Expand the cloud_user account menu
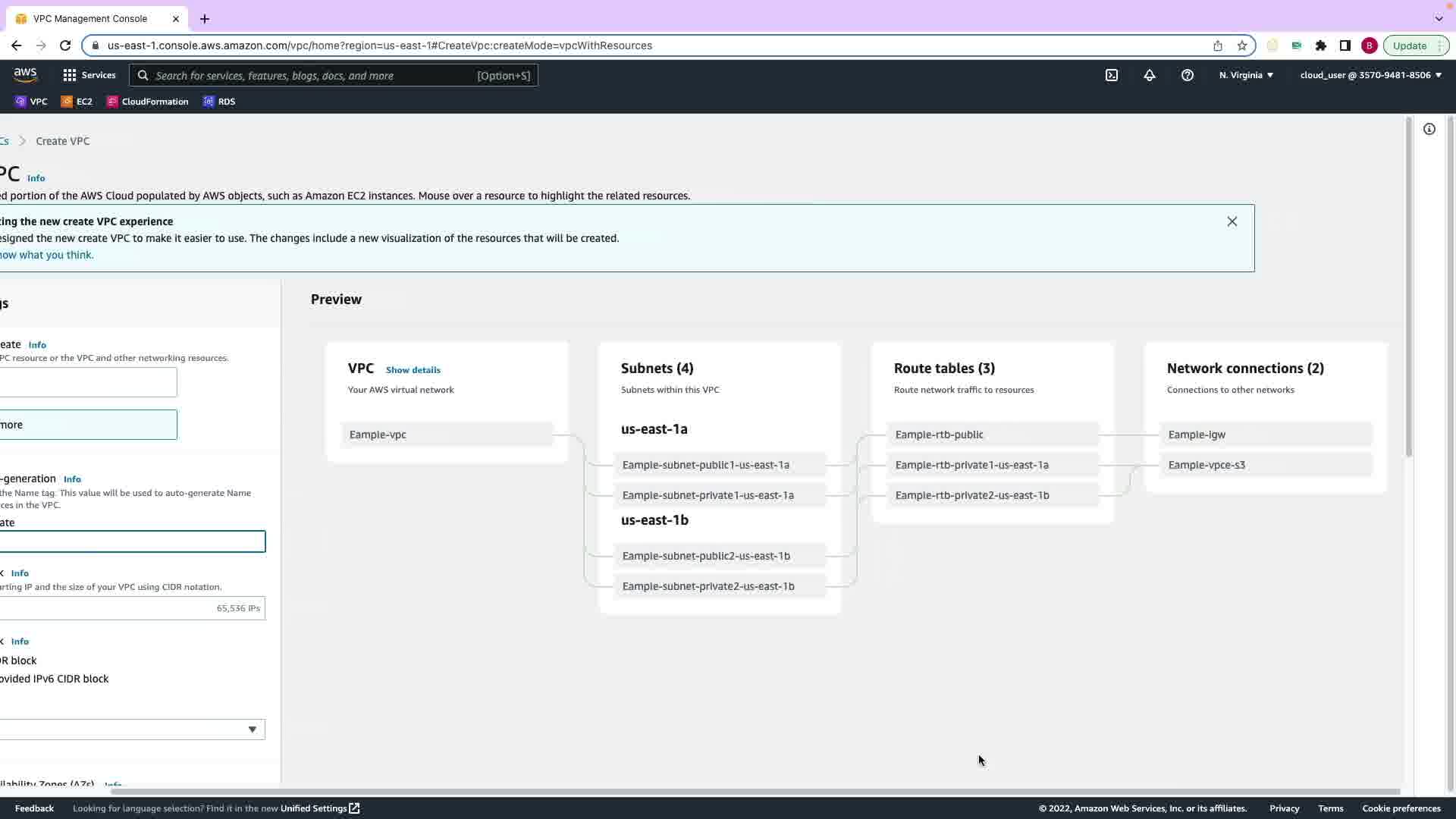Viewport: 1456px width, 819px height. tap(1370, 75)
